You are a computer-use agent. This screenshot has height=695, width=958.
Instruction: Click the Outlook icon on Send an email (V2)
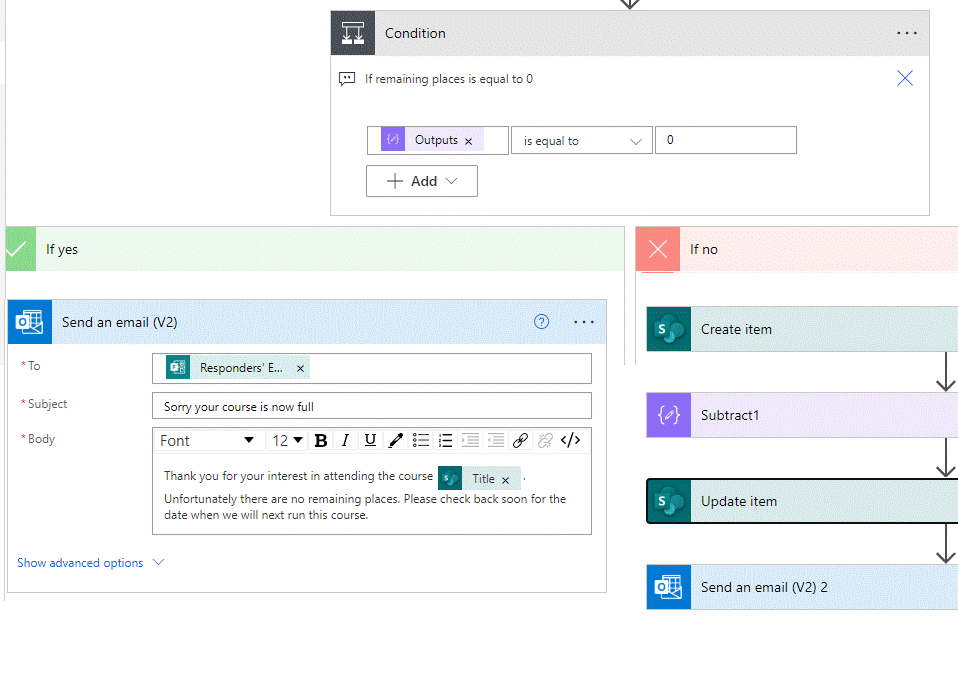click(x=30, y=322)
